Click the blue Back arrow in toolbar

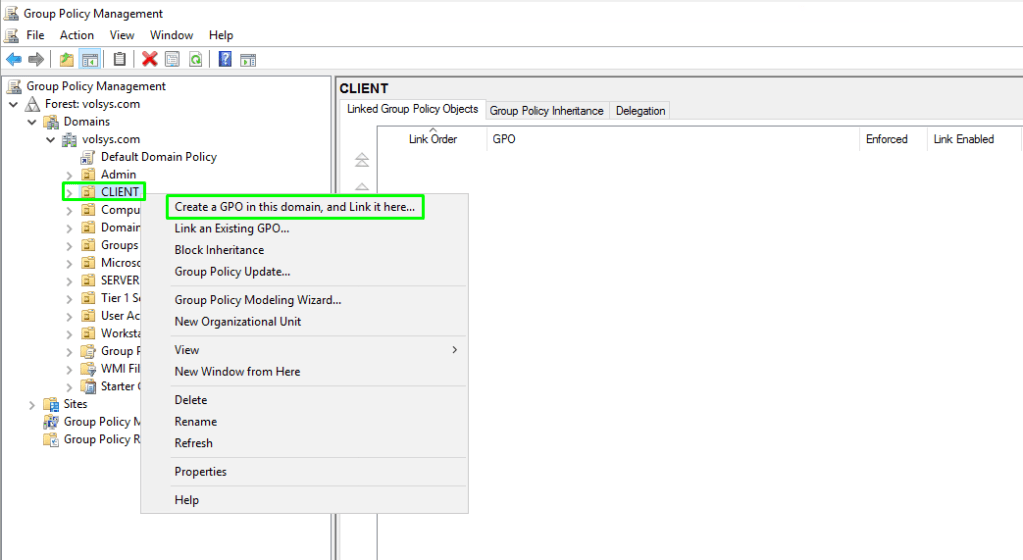point(14,59)
